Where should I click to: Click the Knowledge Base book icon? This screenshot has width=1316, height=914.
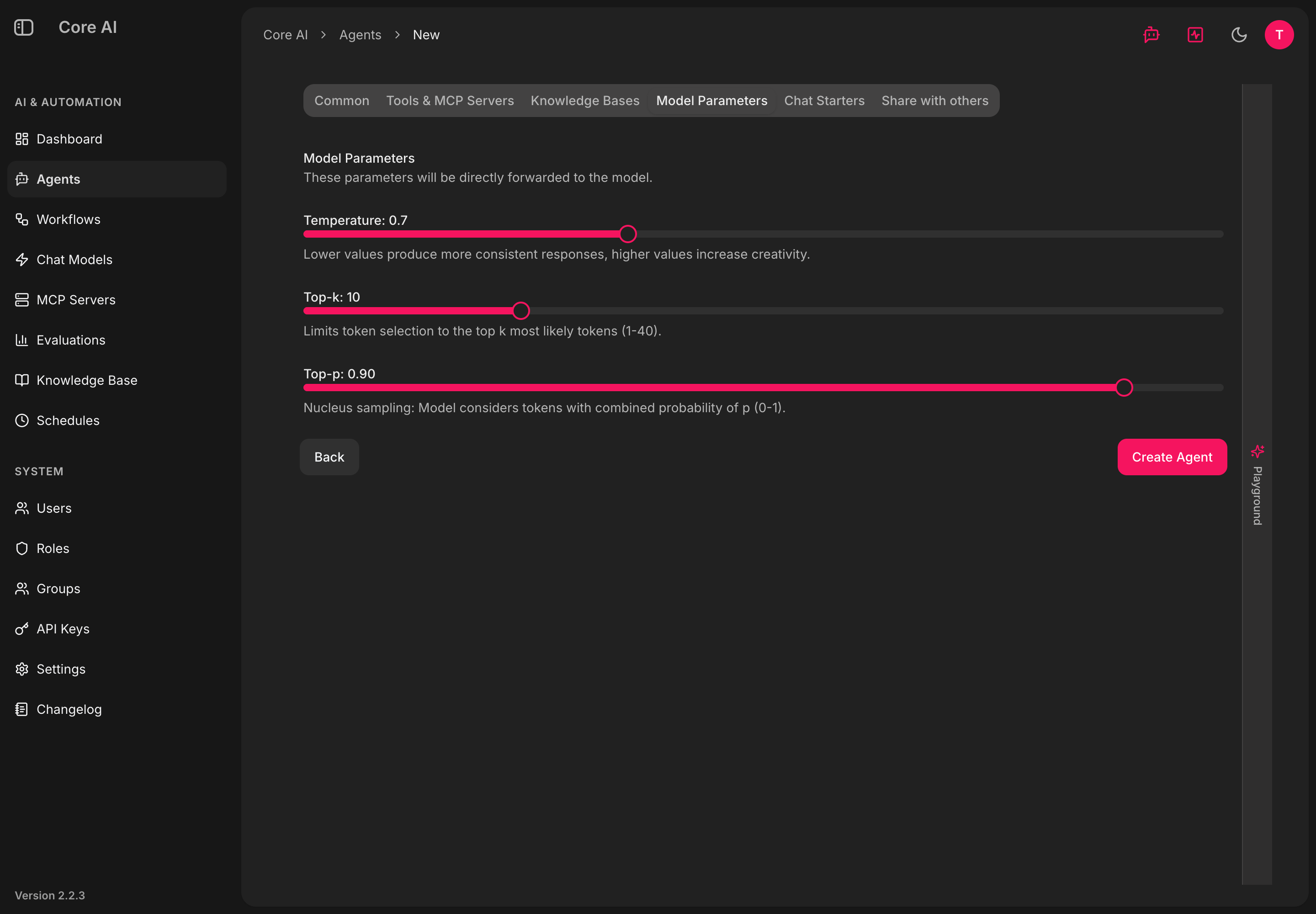pos(22,380)
